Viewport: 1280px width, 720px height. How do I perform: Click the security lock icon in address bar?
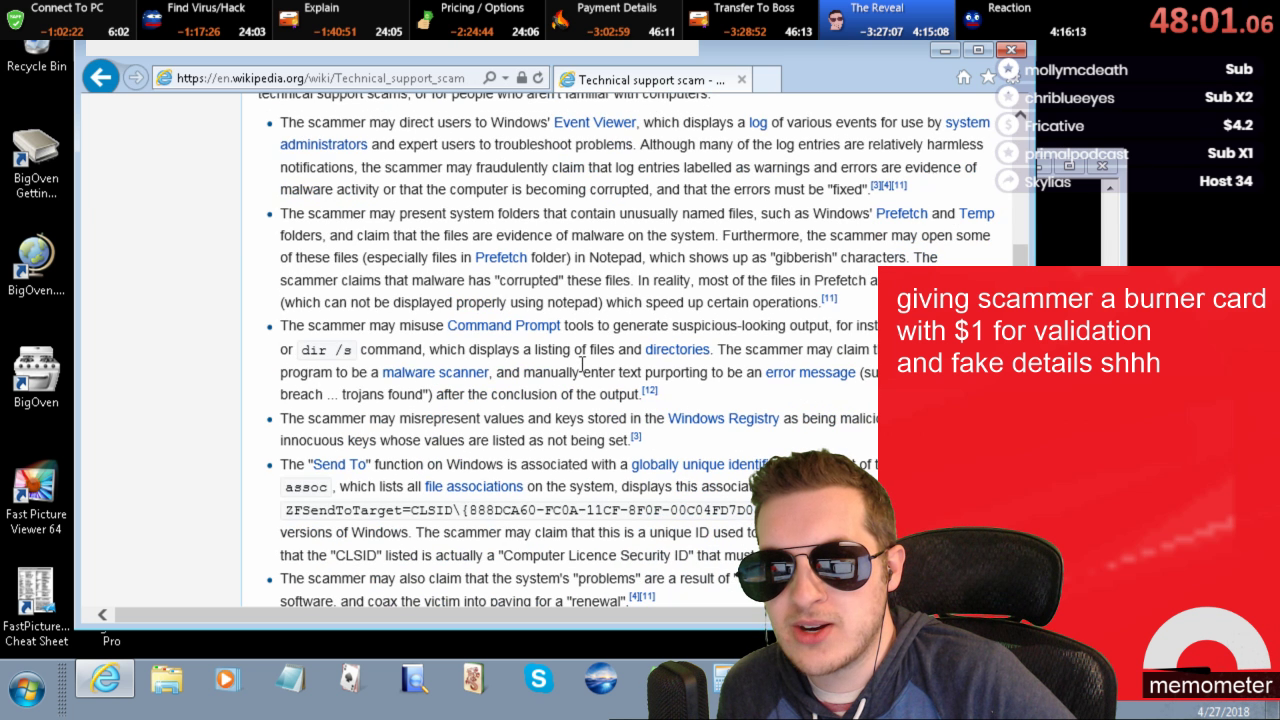pyautogui.click(x=520, y=78)
